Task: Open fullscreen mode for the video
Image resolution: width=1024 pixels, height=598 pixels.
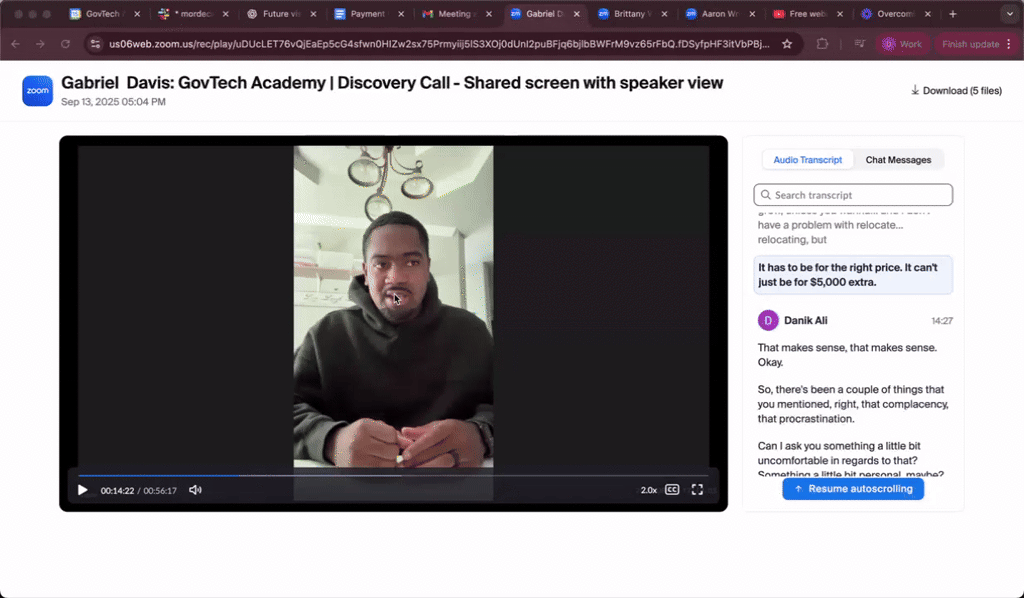Action: pos(697,490)
